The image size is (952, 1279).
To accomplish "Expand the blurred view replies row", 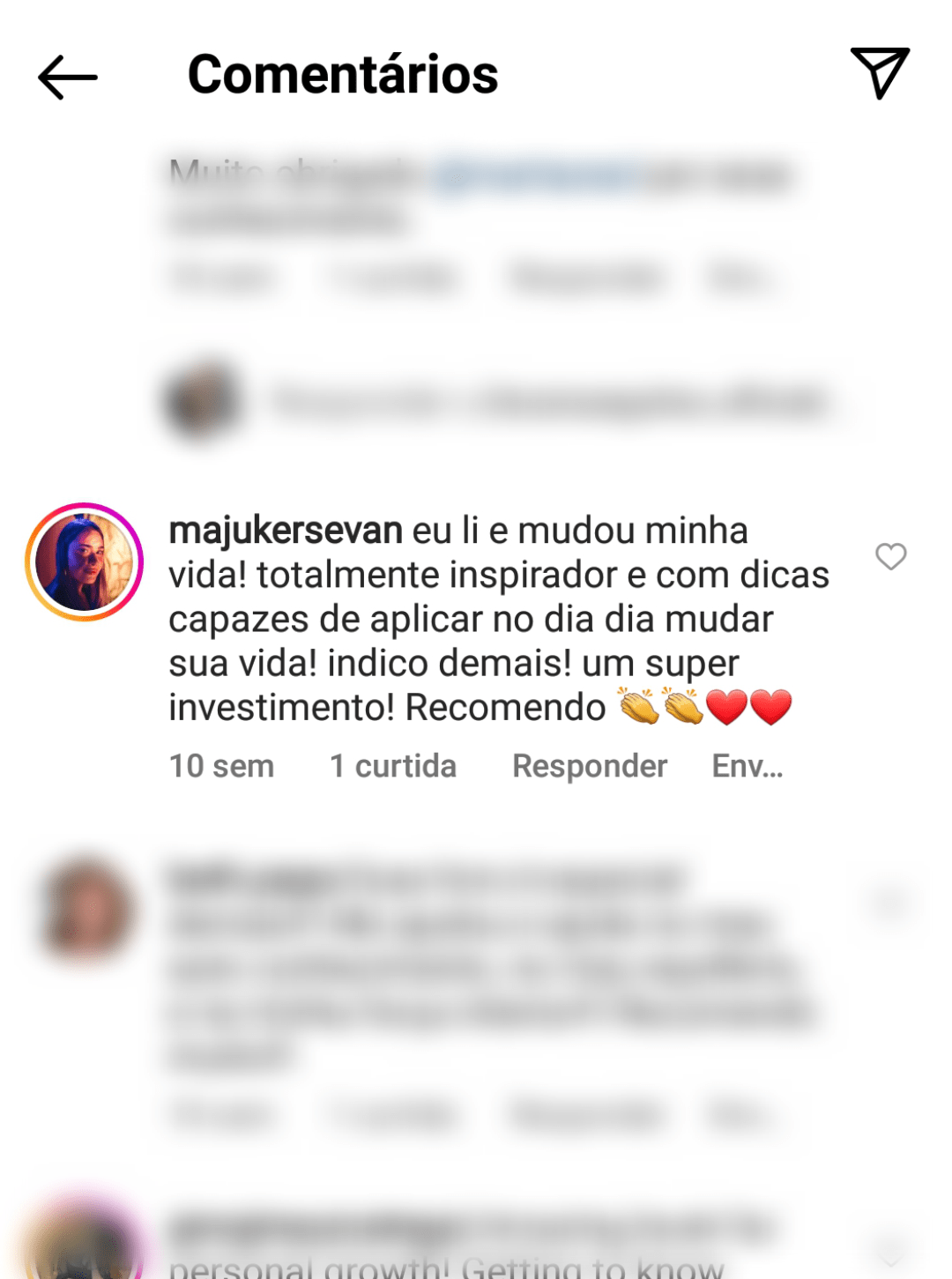I will click(x=550, y=401).
